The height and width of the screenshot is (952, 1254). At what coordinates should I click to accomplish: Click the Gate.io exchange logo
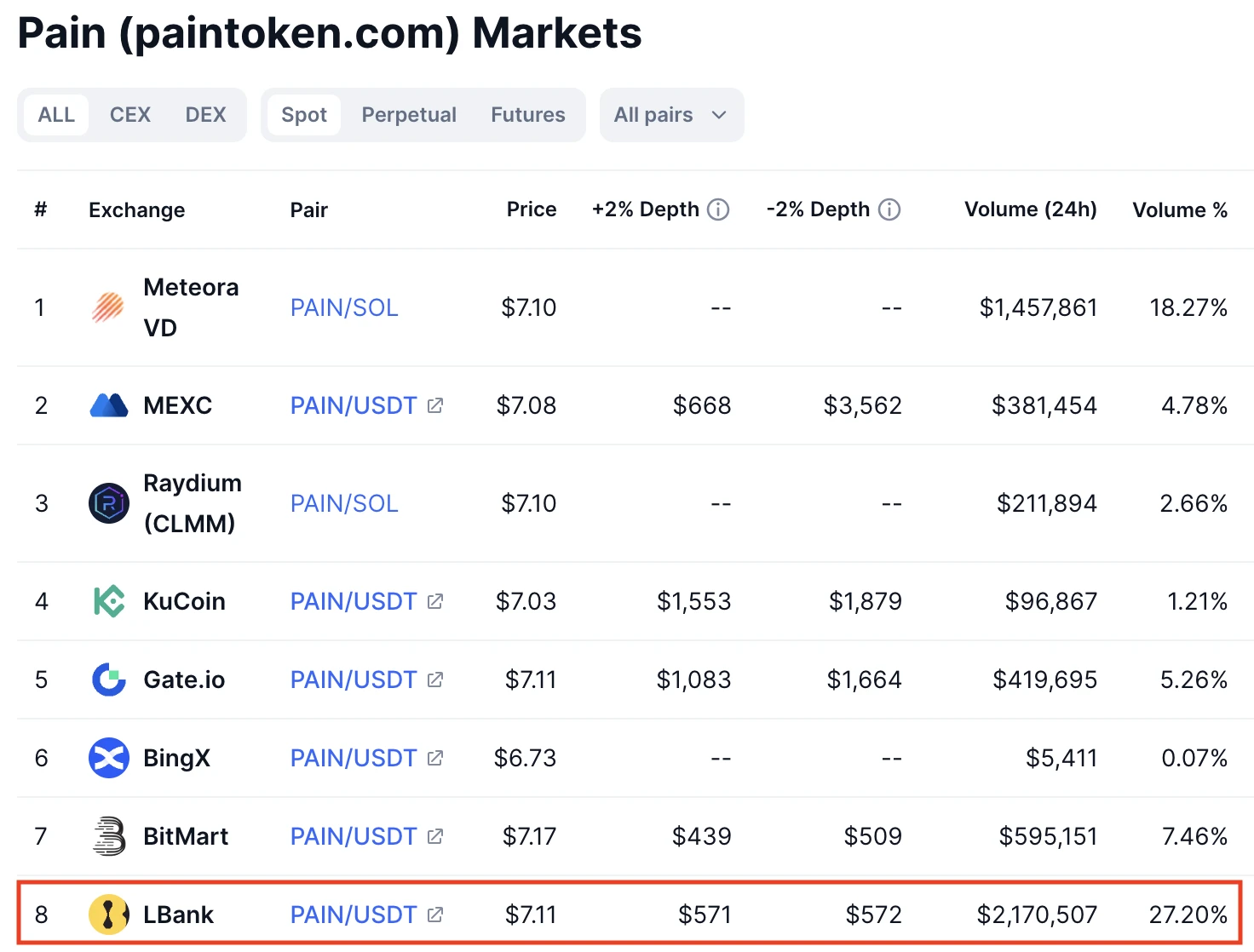click(x=108, y=680)
